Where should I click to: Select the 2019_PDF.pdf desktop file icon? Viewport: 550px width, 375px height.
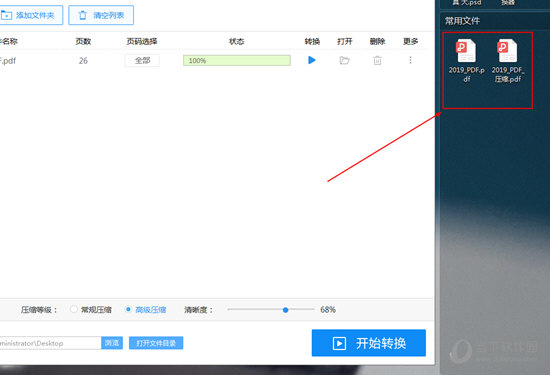[466, 61]
